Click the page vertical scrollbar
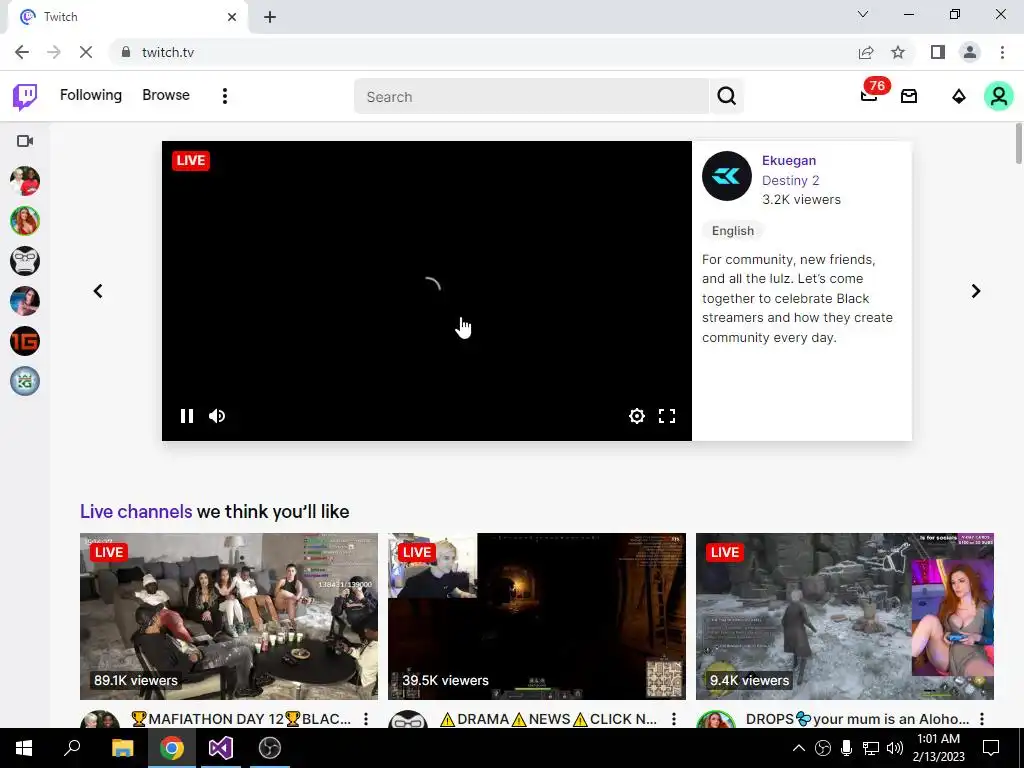Viewport: 1024px width, 768px height. coord(1019,144)
